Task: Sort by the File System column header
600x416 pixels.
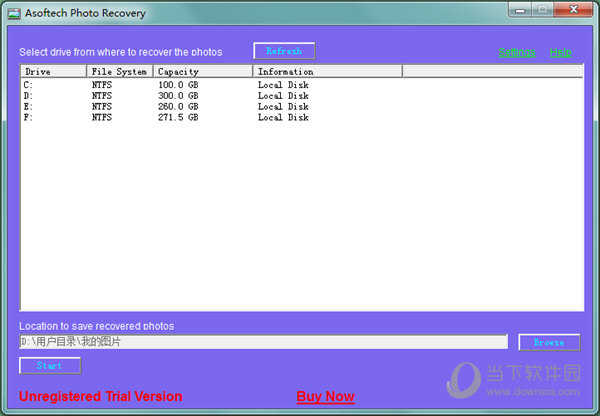Action: coord(120,71)
